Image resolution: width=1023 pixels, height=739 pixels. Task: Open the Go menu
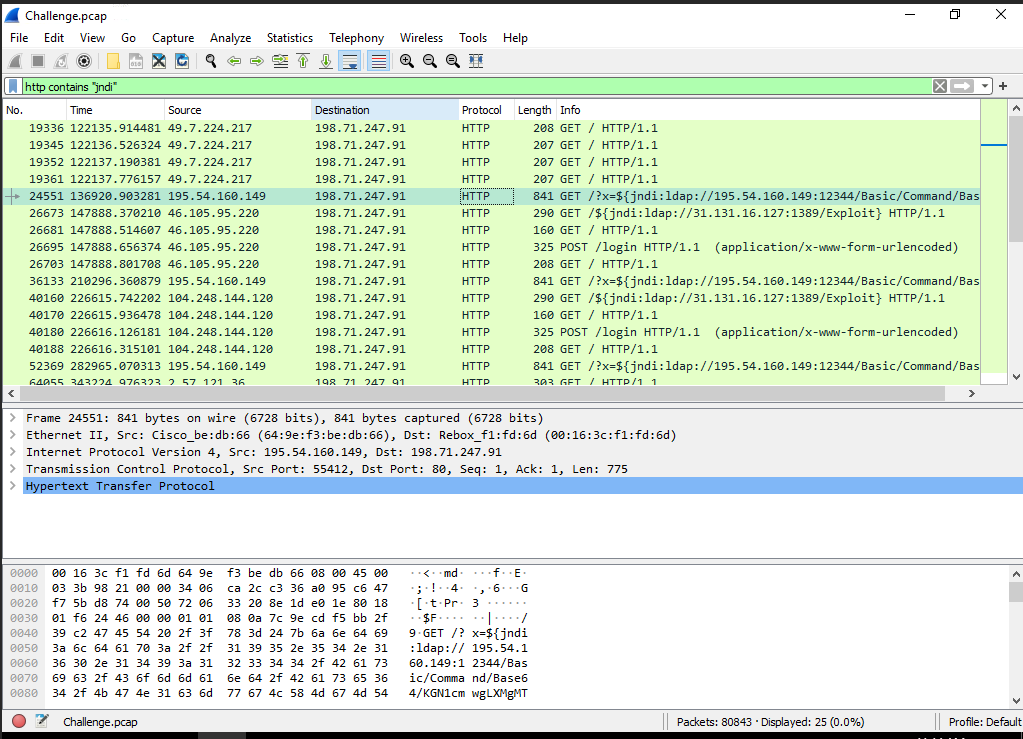point(128,38)
